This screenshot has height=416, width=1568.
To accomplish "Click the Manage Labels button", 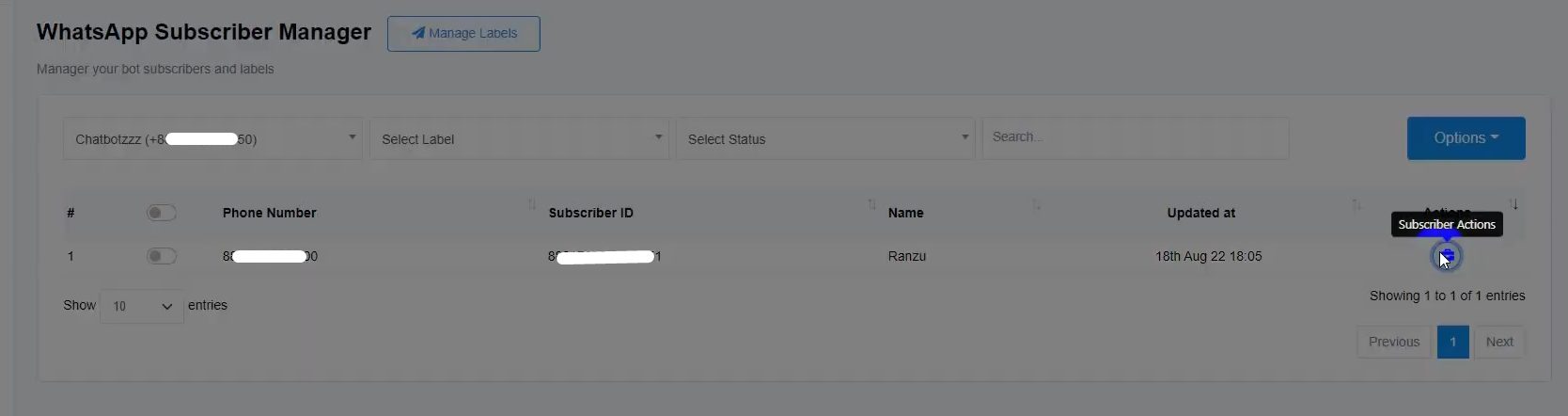I will [463, 34].
